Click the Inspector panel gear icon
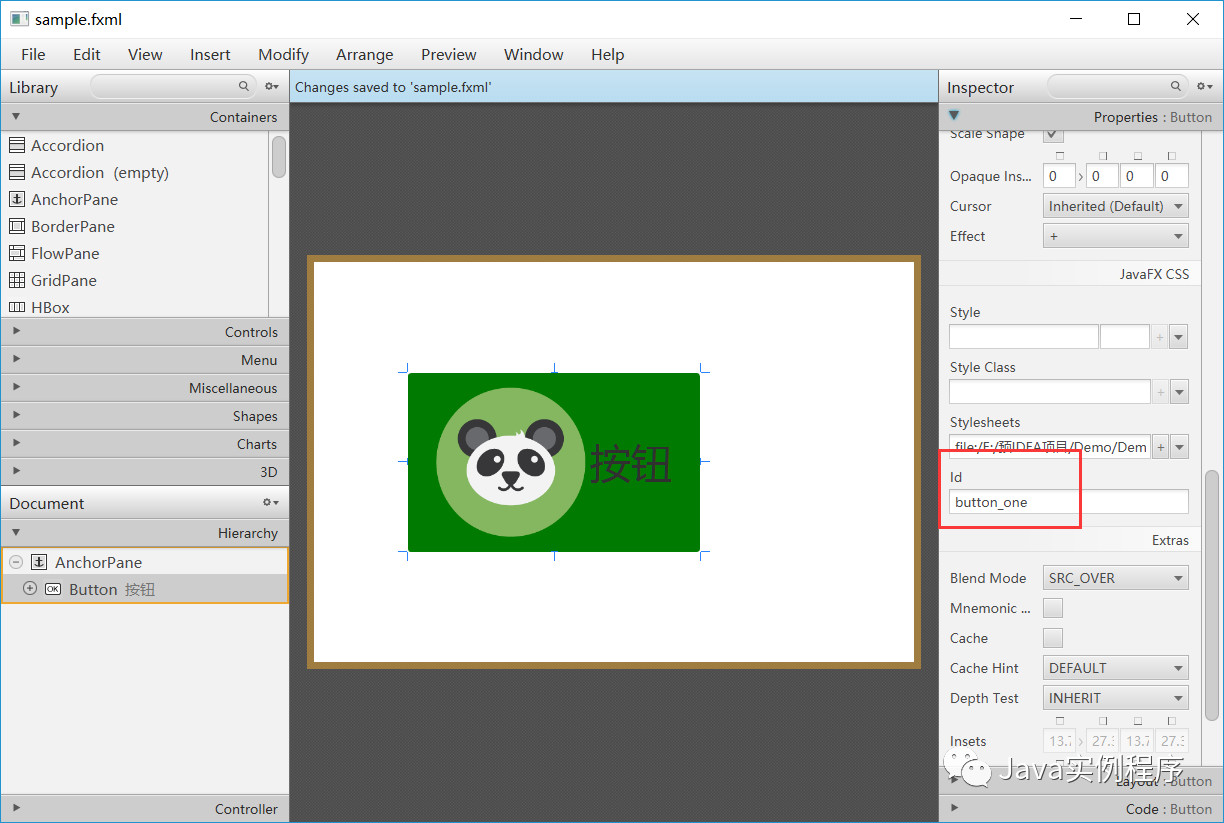 (x=1203, y=87)
